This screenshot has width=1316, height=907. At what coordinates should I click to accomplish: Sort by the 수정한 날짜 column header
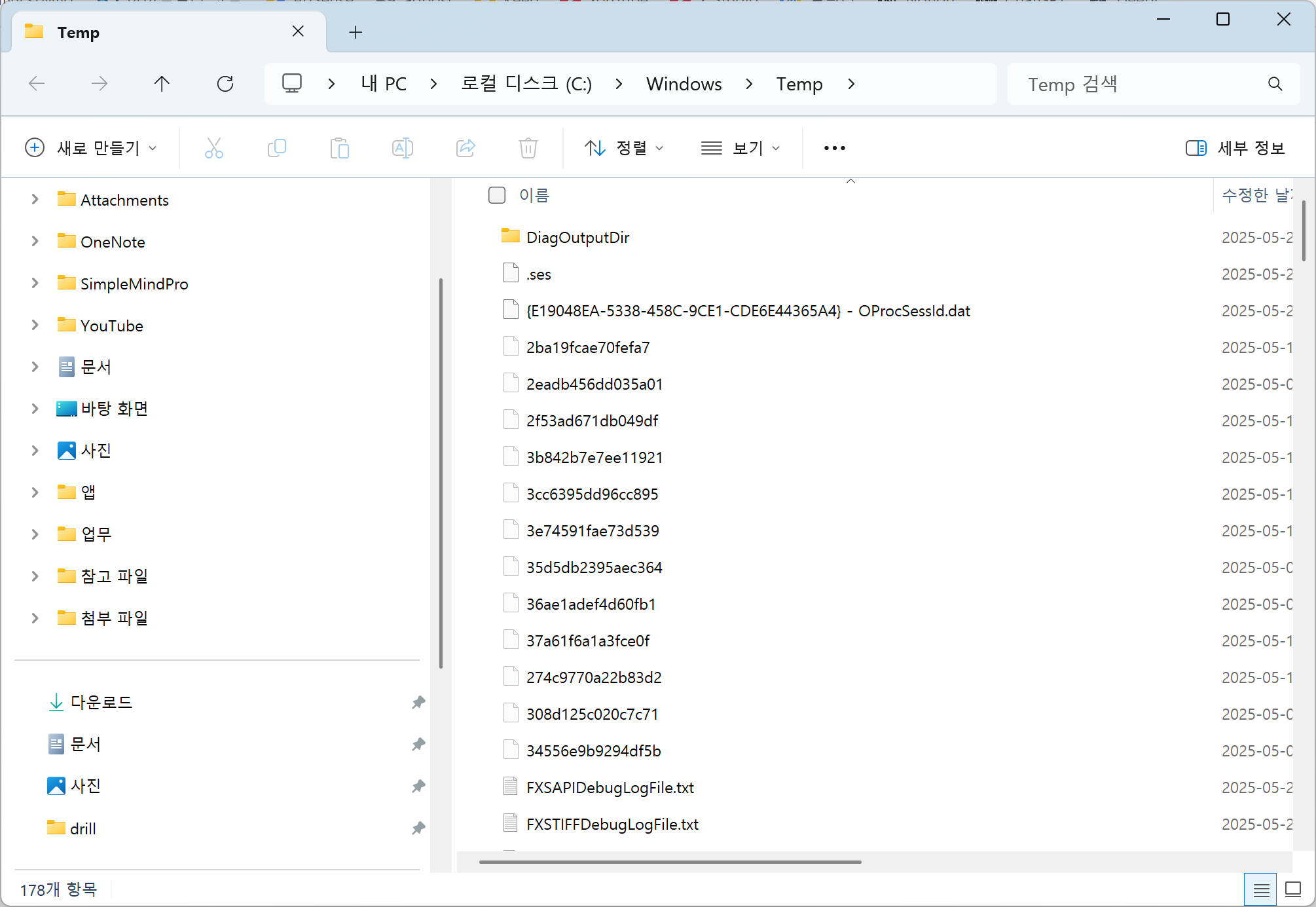click(x=1256, y=195)
